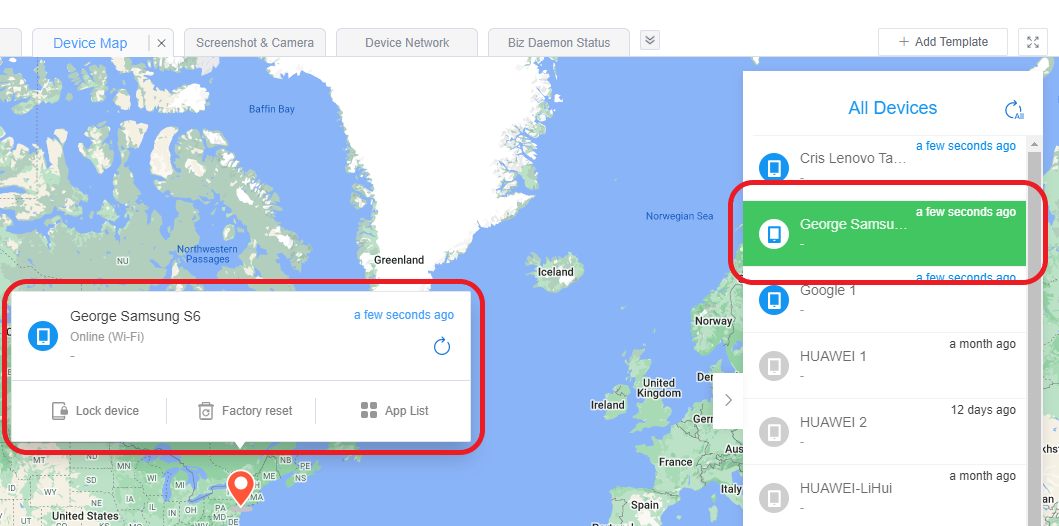Click the device icon in popup card
This screenshot has width=1059, height=526.
pyautogui.click(x=43, y=336)
